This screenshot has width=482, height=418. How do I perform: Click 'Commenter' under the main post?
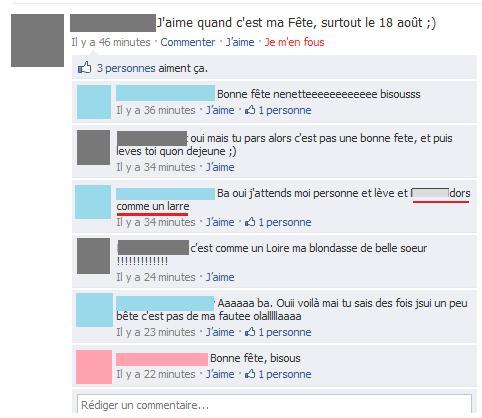[188, 42]
